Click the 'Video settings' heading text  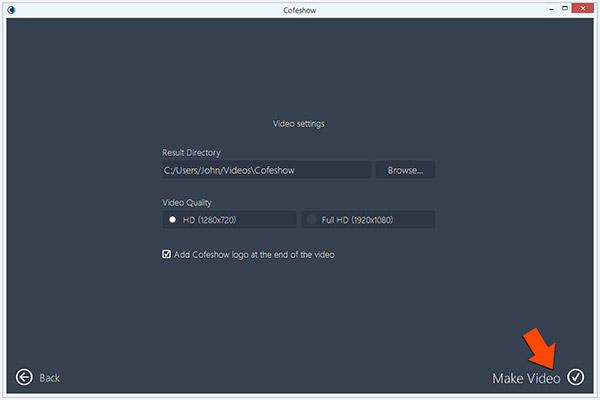pyautogui.click(x=298, y=124)
